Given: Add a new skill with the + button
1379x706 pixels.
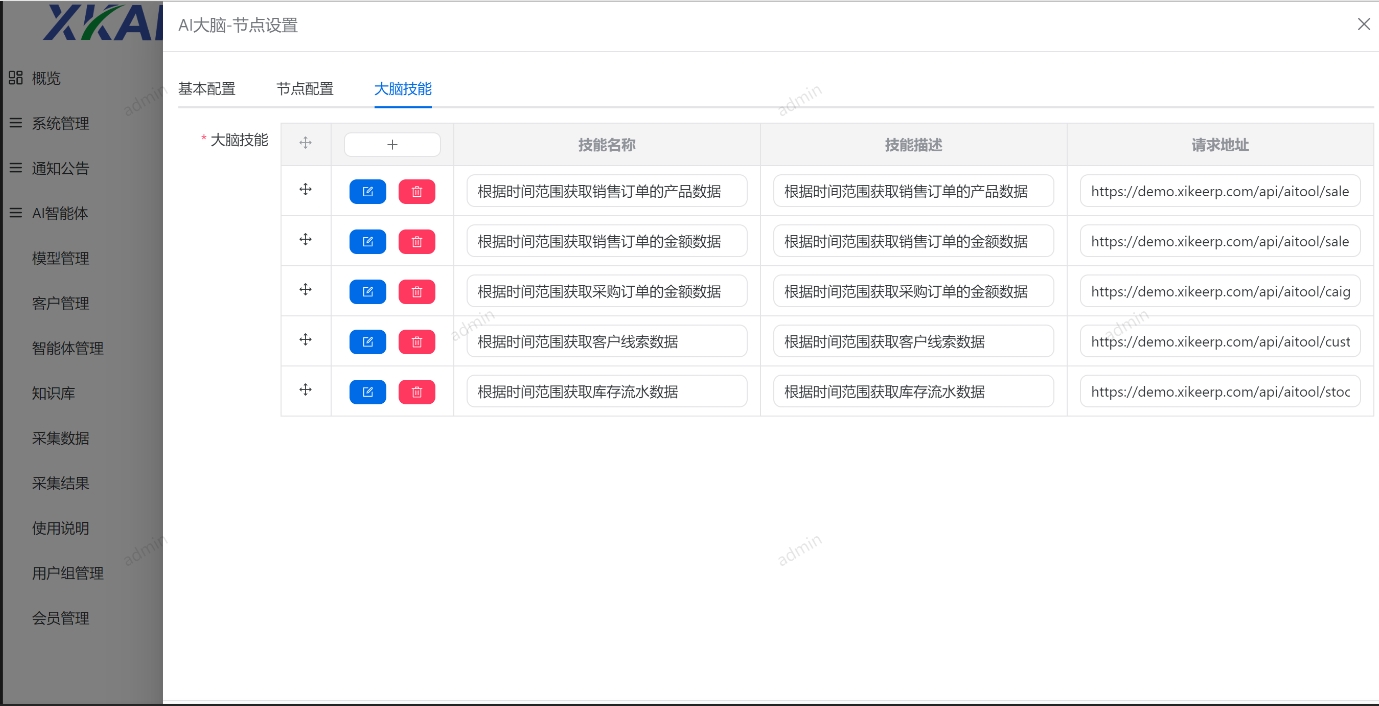Looking at the screenshot, I should 392,144.
